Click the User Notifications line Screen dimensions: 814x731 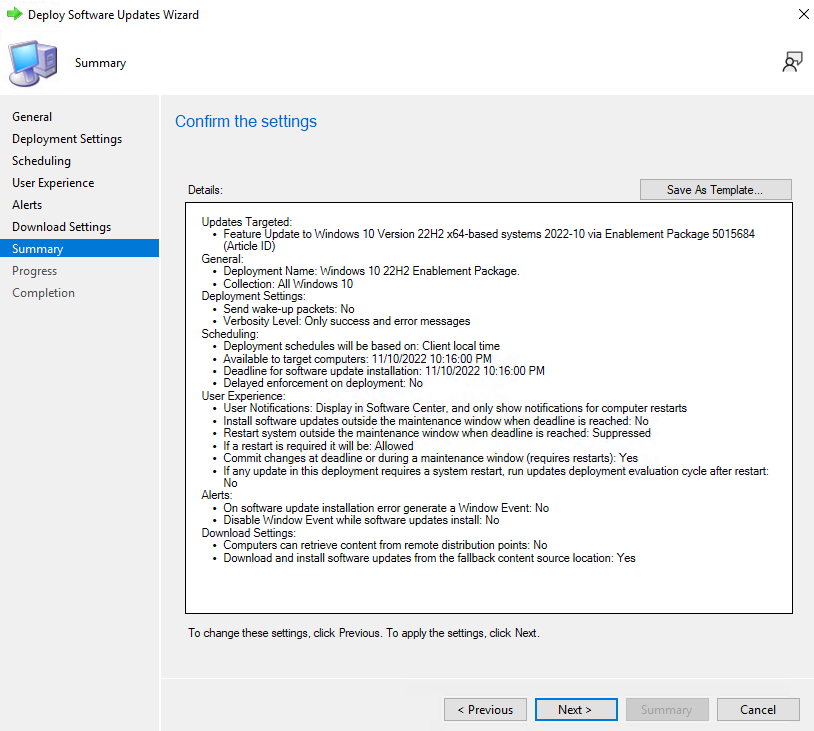coord(455,408)
